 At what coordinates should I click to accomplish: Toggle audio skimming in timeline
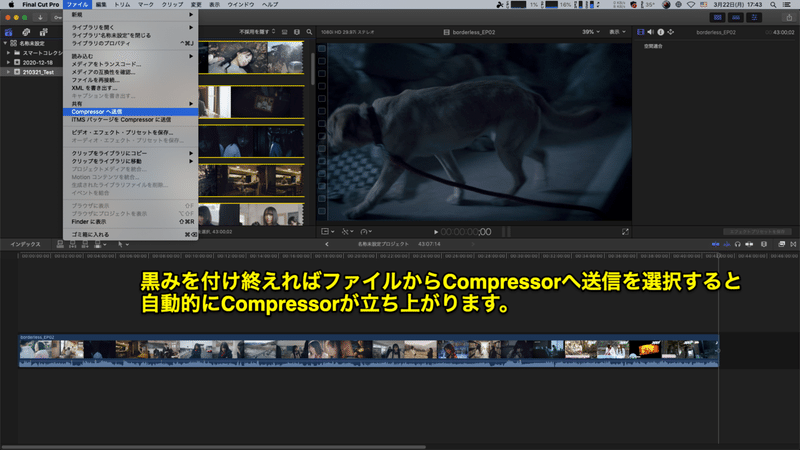coord(727,244)
